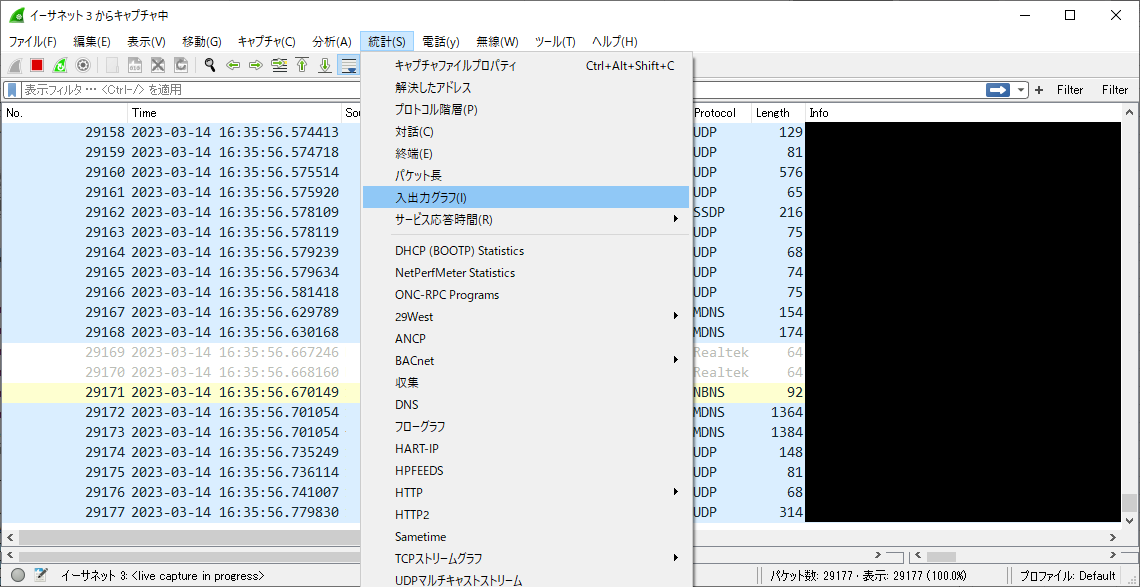Open display filter history dropdown arrow
This screenshot has width=1140, height=587.
click(x=1021, y=90)
